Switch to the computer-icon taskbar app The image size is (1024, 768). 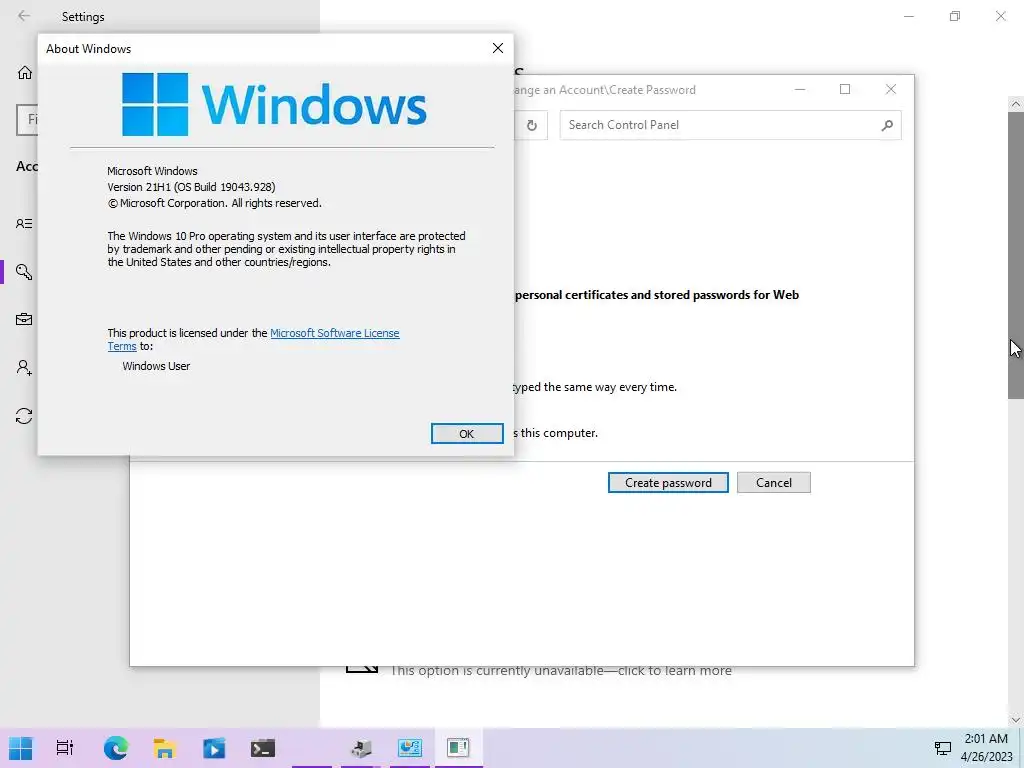coord(360,748)
